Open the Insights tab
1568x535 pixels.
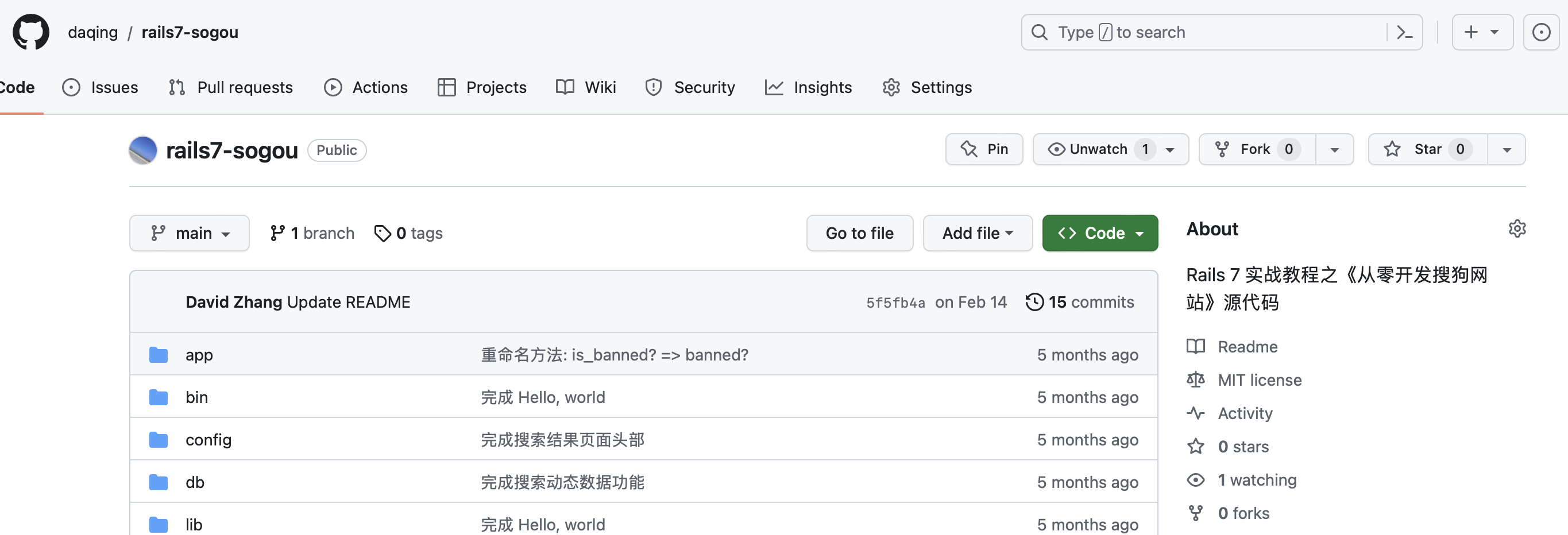click(x=808, y=88)
